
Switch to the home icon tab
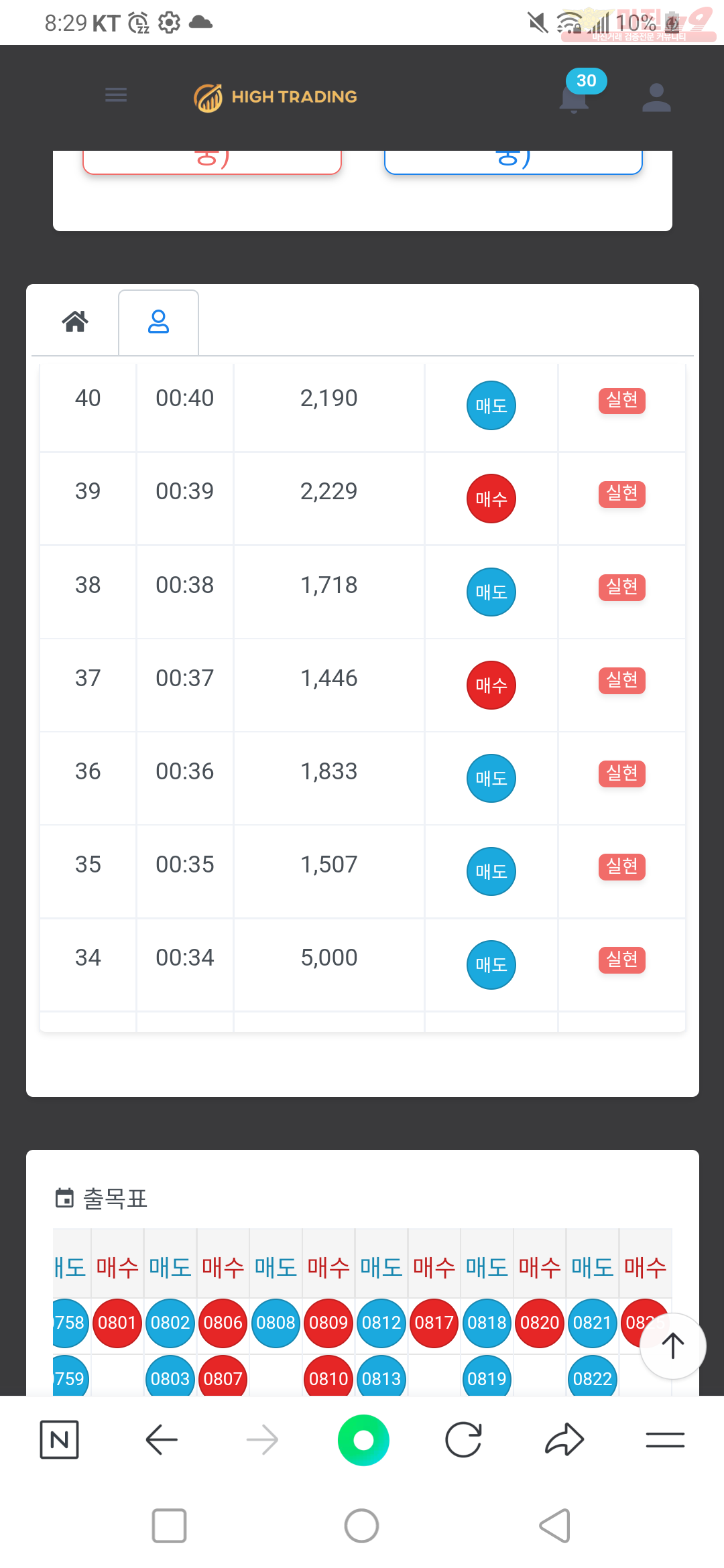[x=75, y=322]
